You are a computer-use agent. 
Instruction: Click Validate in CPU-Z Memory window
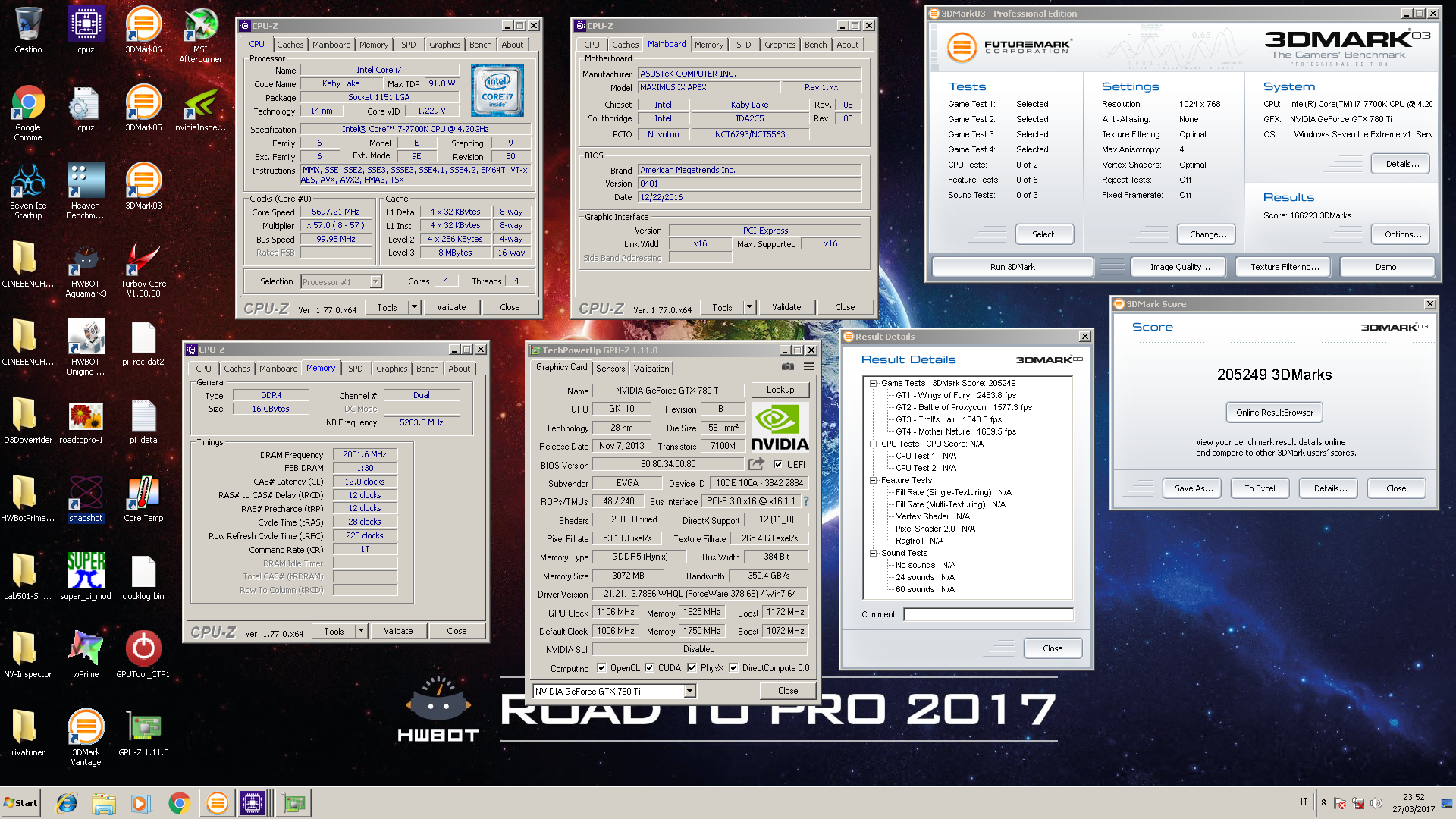pyautogui.click(x=398, y=631)
